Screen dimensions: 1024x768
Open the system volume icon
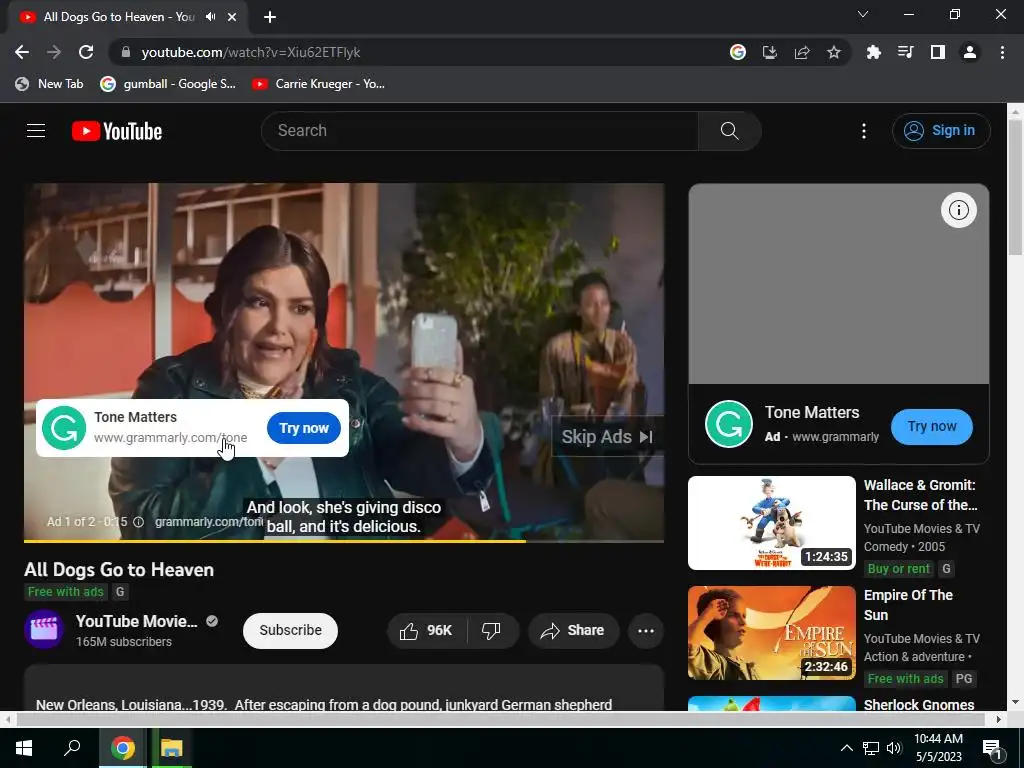click(894, 748)
